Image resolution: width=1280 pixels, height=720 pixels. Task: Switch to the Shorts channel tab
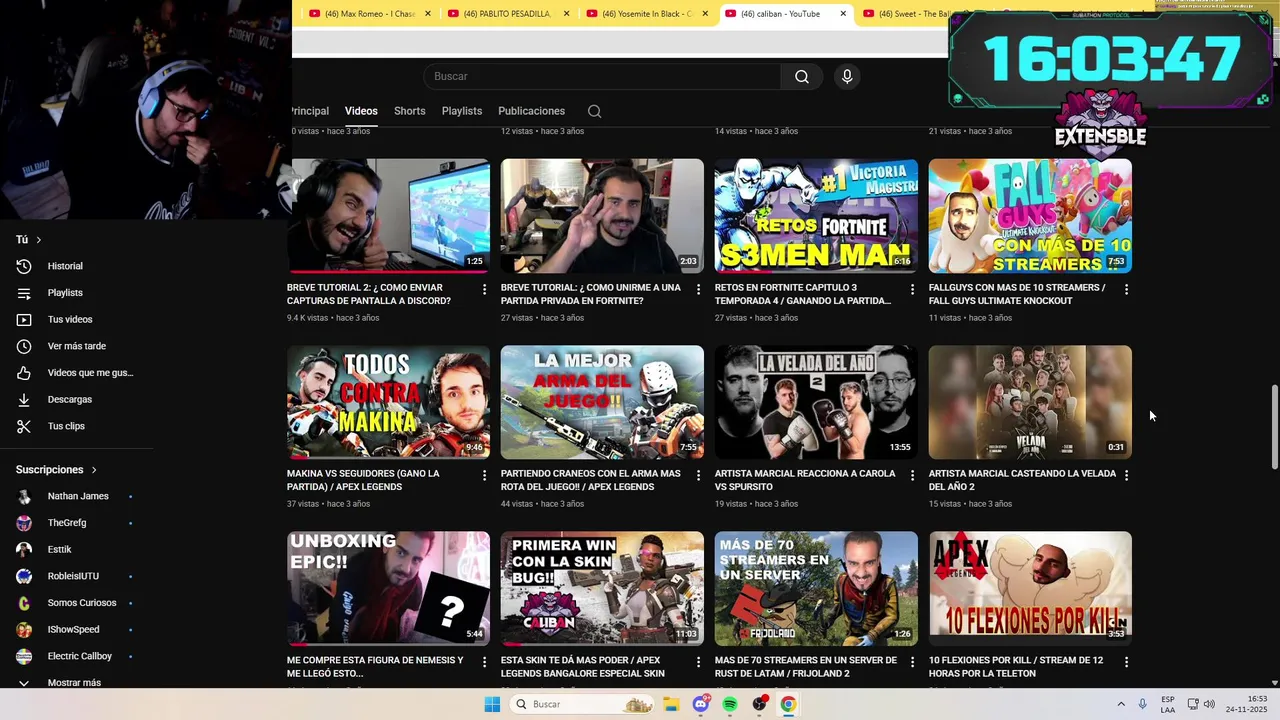(x=409, y=111)
